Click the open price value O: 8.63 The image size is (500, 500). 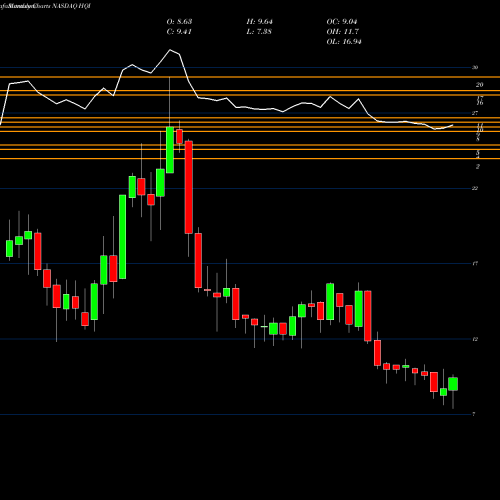click(179, 22)
